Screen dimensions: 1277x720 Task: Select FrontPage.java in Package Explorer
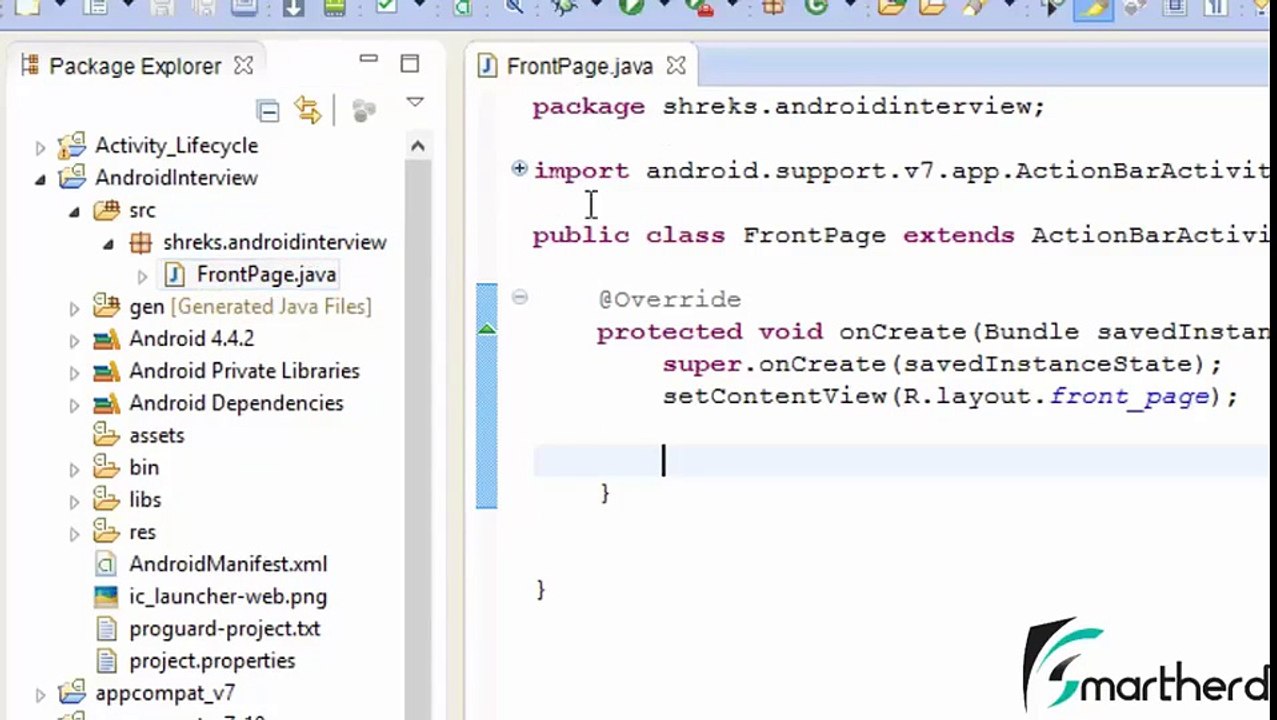point(266,274)
